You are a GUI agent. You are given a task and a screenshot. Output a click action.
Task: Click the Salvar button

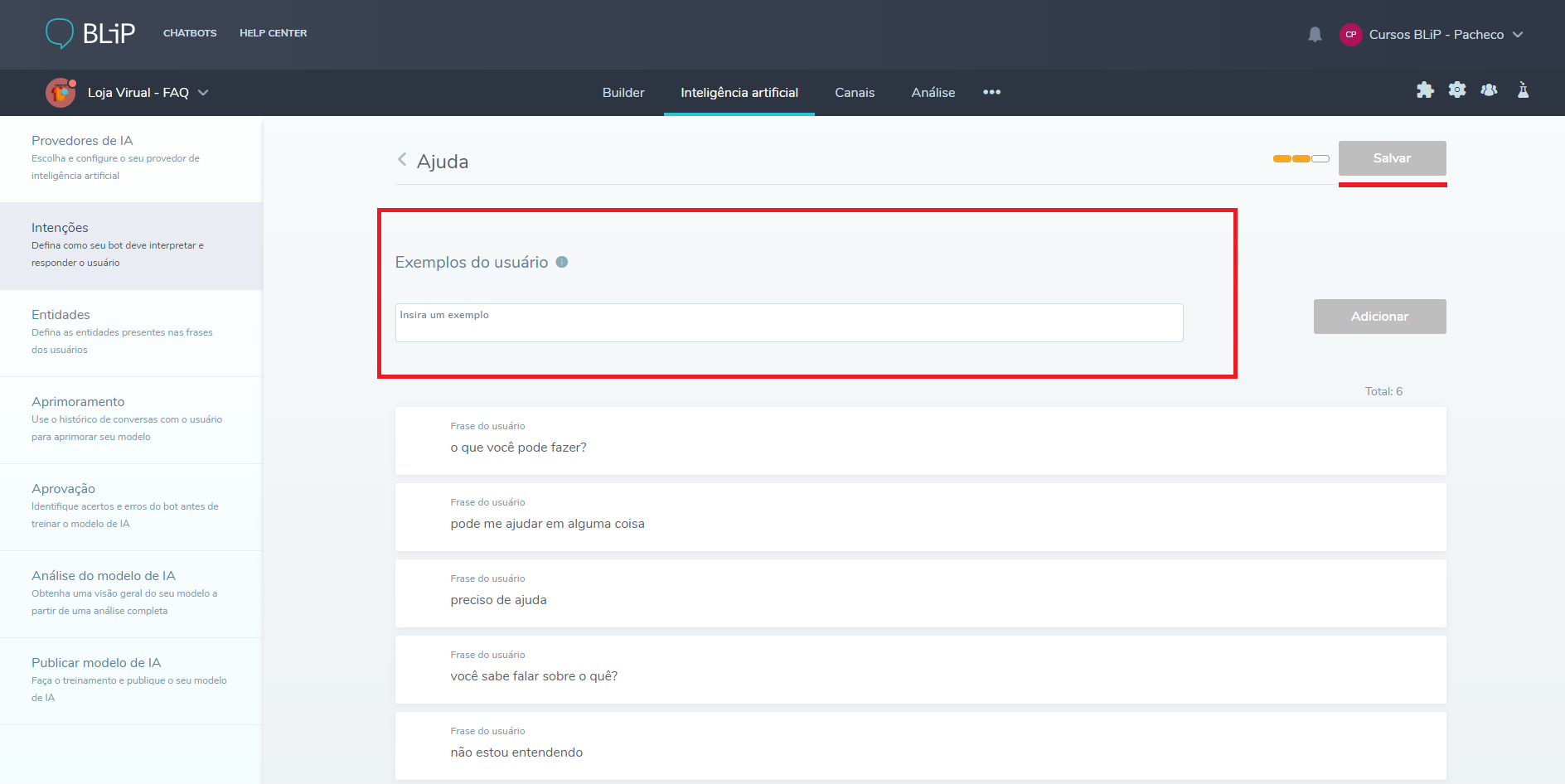point(1392,158)
